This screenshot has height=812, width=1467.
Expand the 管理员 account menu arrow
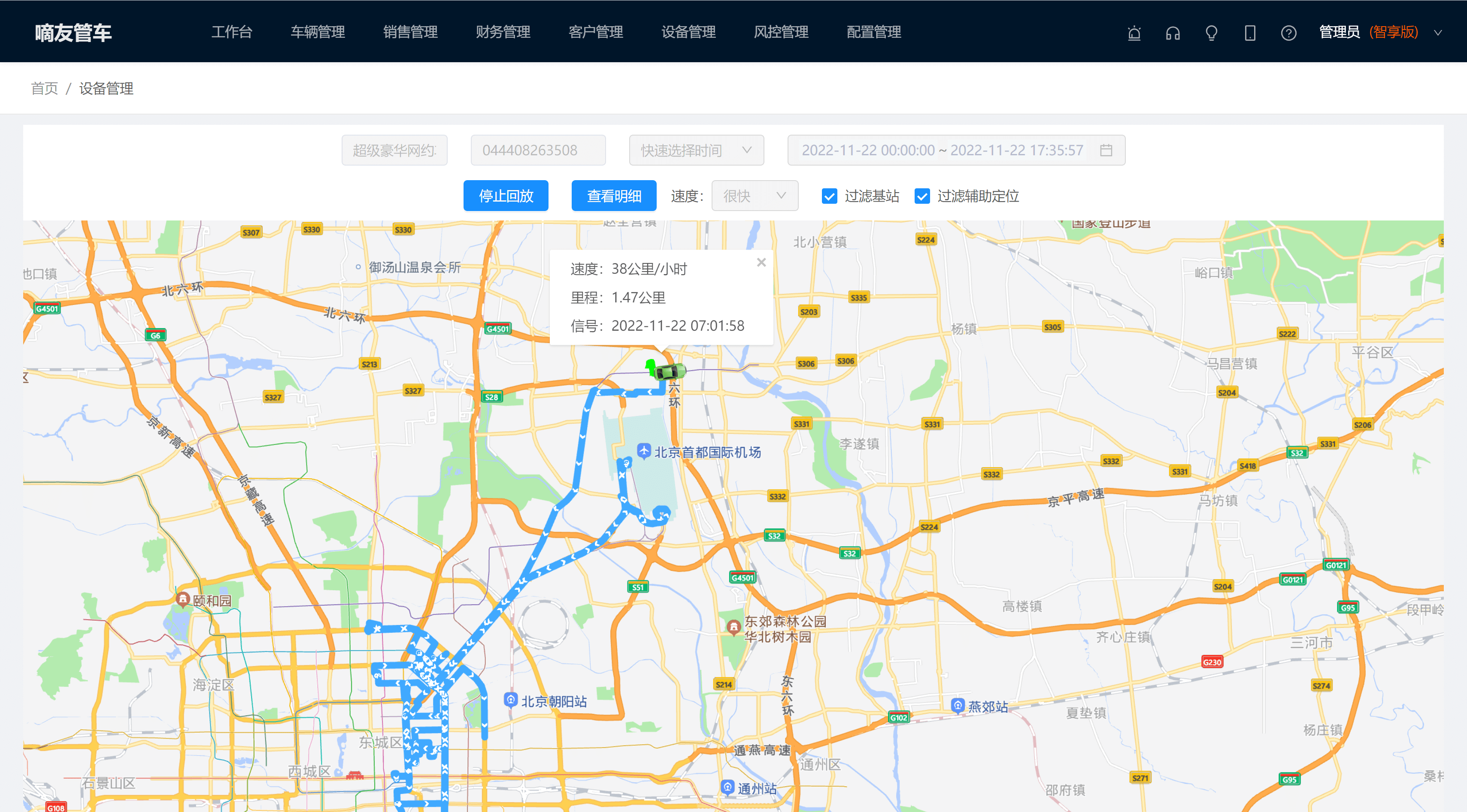(x=1438, y=33)
